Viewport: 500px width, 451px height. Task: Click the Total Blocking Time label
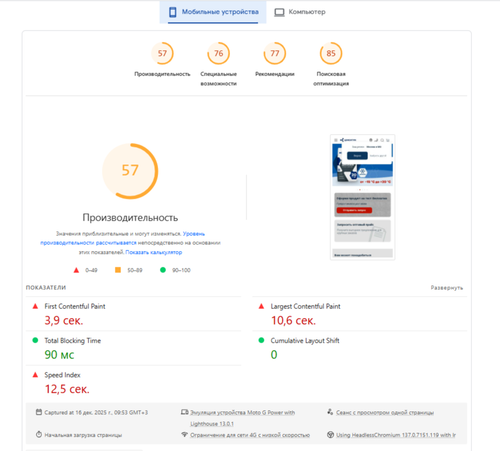(x=73, y=341)
